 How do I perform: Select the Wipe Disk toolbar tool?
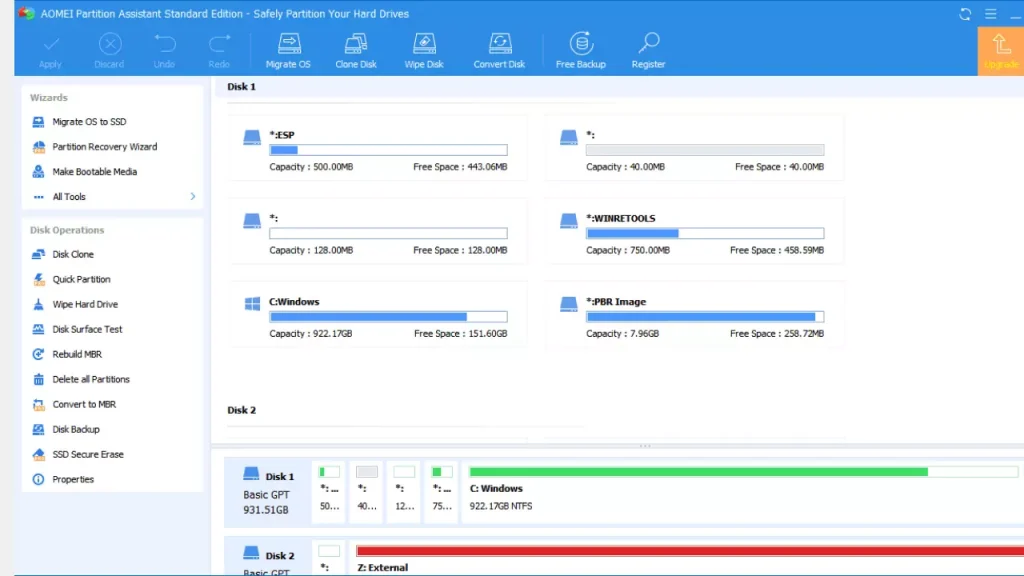tap(424, 50)
